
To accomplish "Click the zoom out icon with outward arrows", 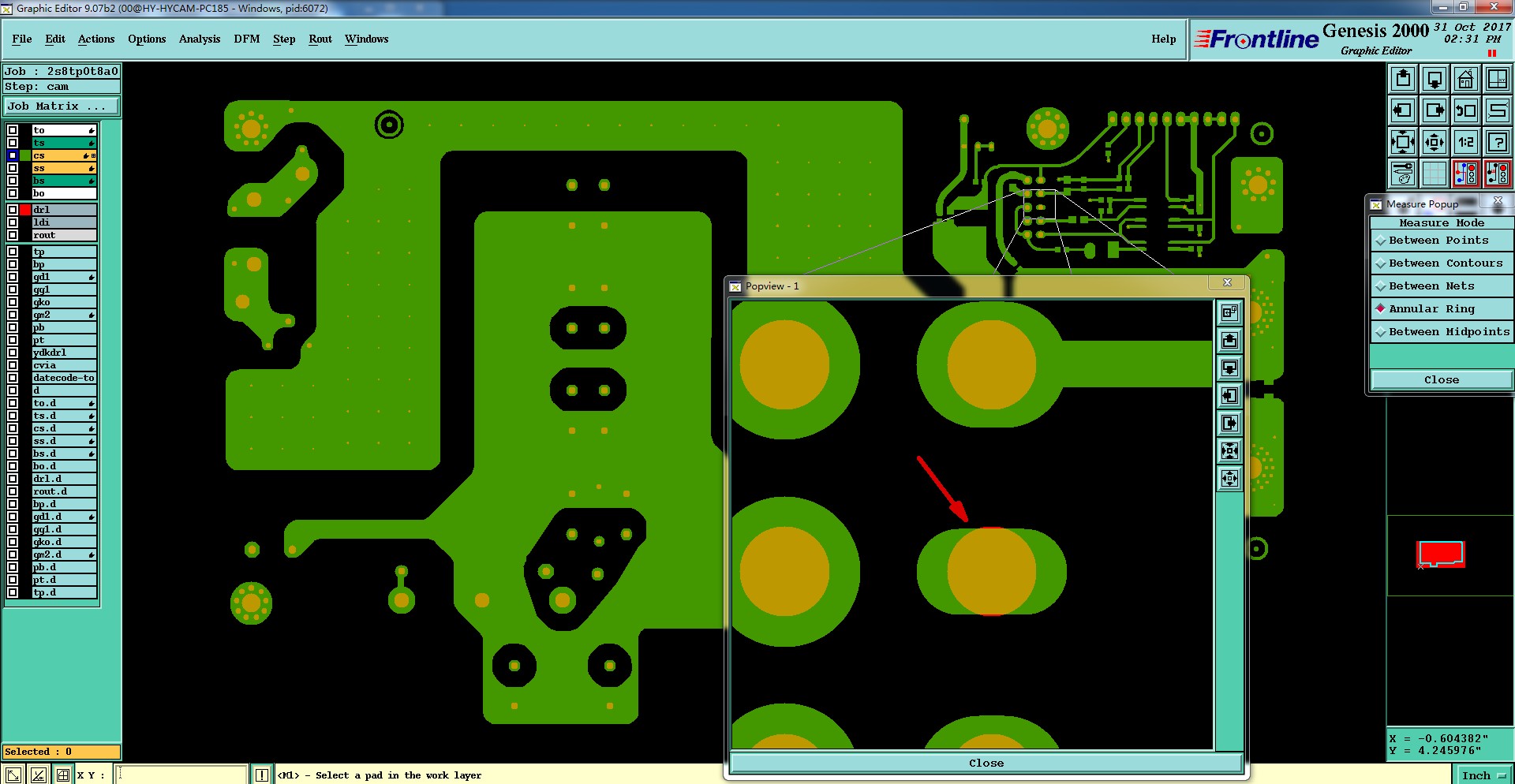I will pyautogui.click(x=1435, y=142).
